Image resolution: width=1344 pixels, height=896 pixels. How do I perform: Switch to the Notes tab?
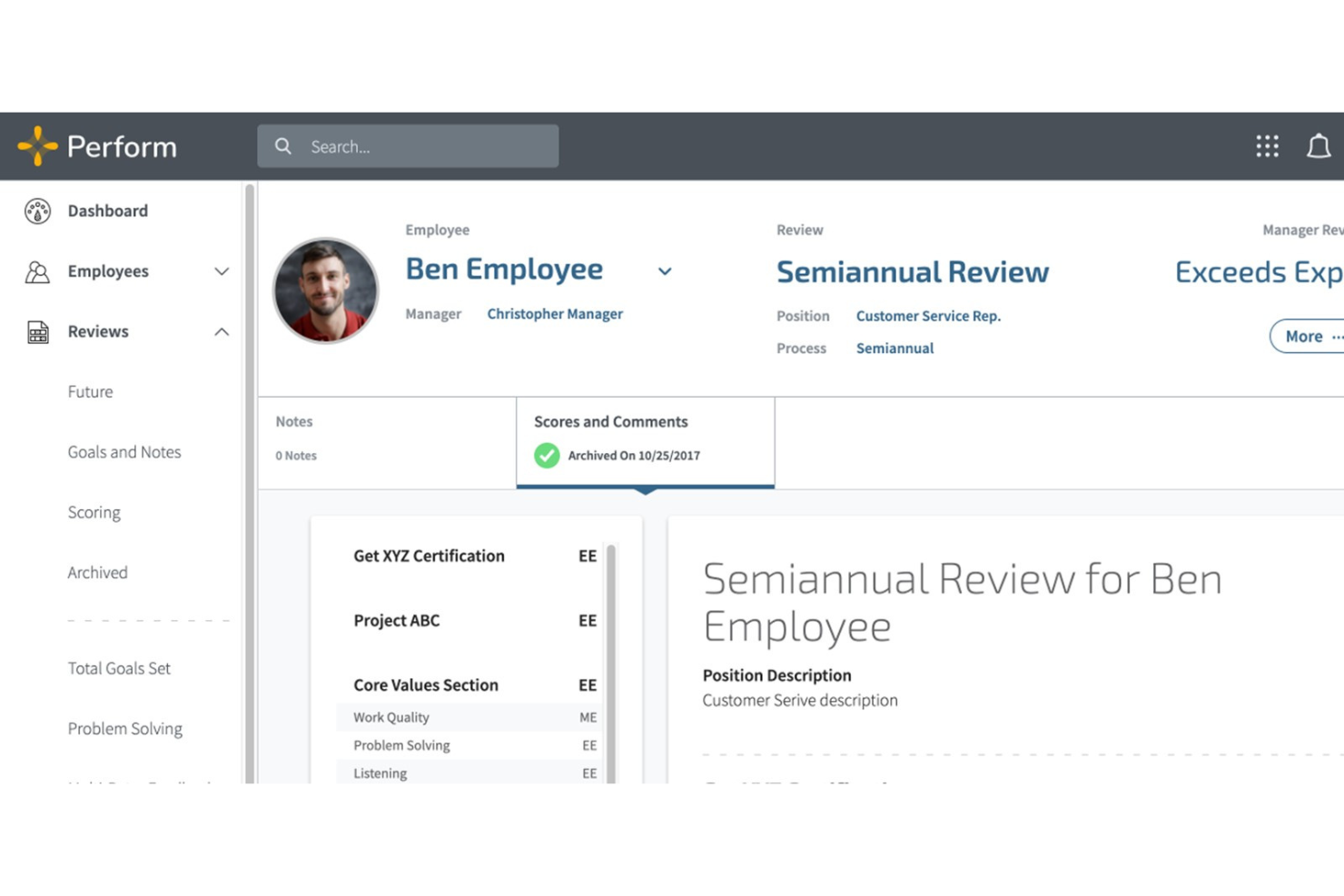click(x=387, y=443)
